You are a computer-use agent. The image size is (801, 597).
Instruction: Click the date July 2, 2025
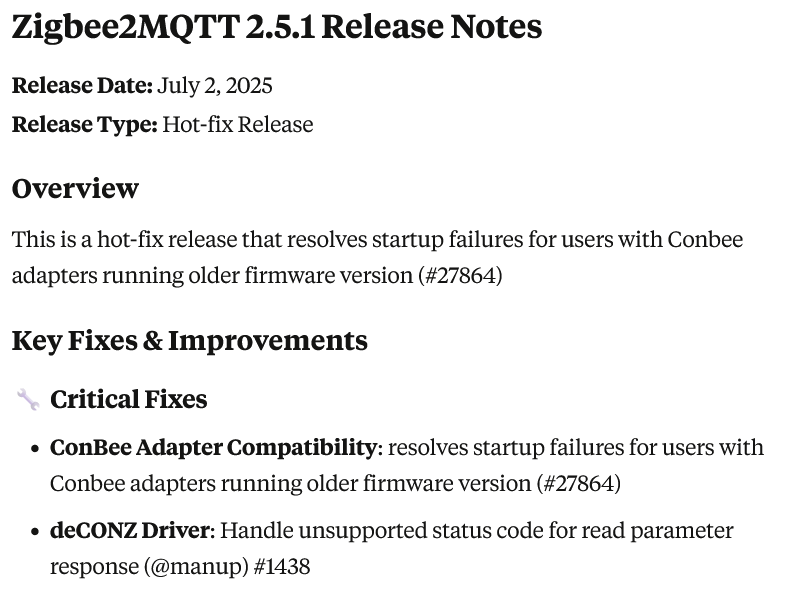215,85
